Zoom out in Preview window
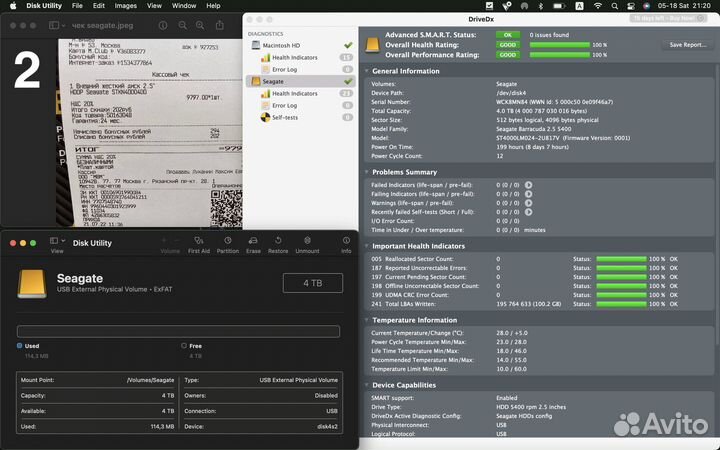720x450 pixels. [x=182, y=25]
